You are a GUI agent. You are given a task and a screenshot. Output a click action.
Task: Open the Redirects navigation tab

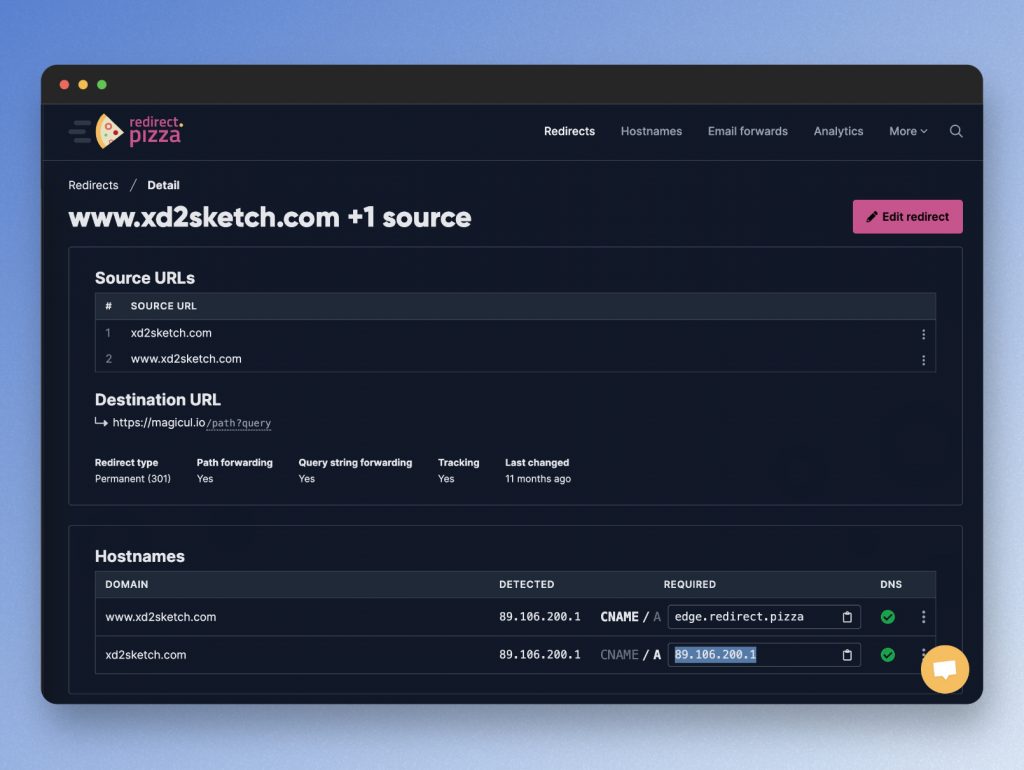click(569, 131)
